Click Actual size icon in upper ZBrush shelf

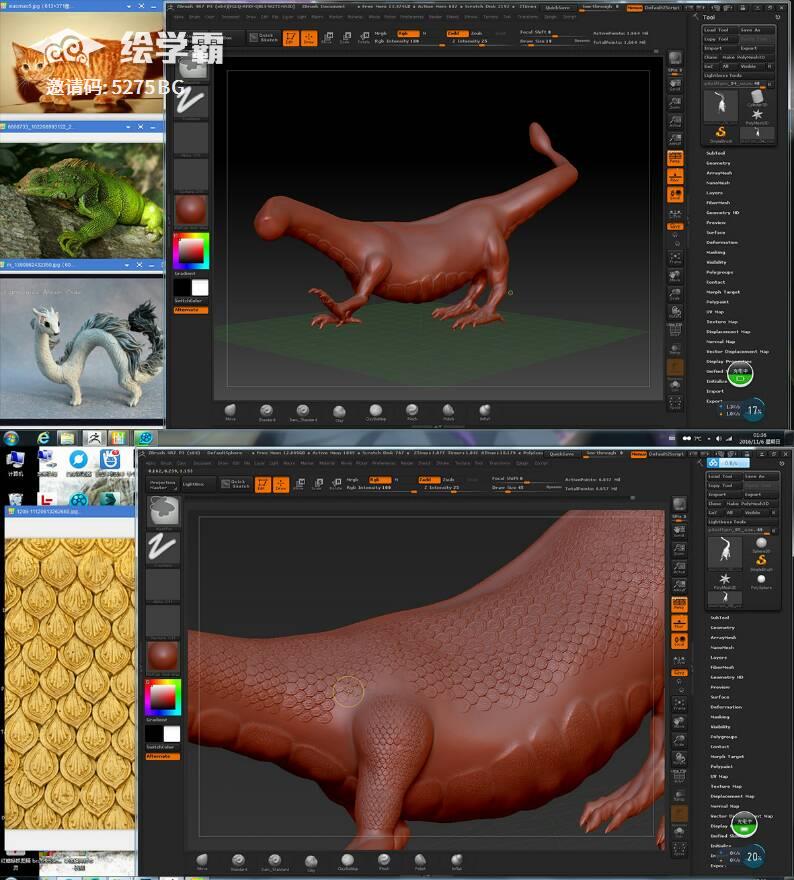(675, 121)
